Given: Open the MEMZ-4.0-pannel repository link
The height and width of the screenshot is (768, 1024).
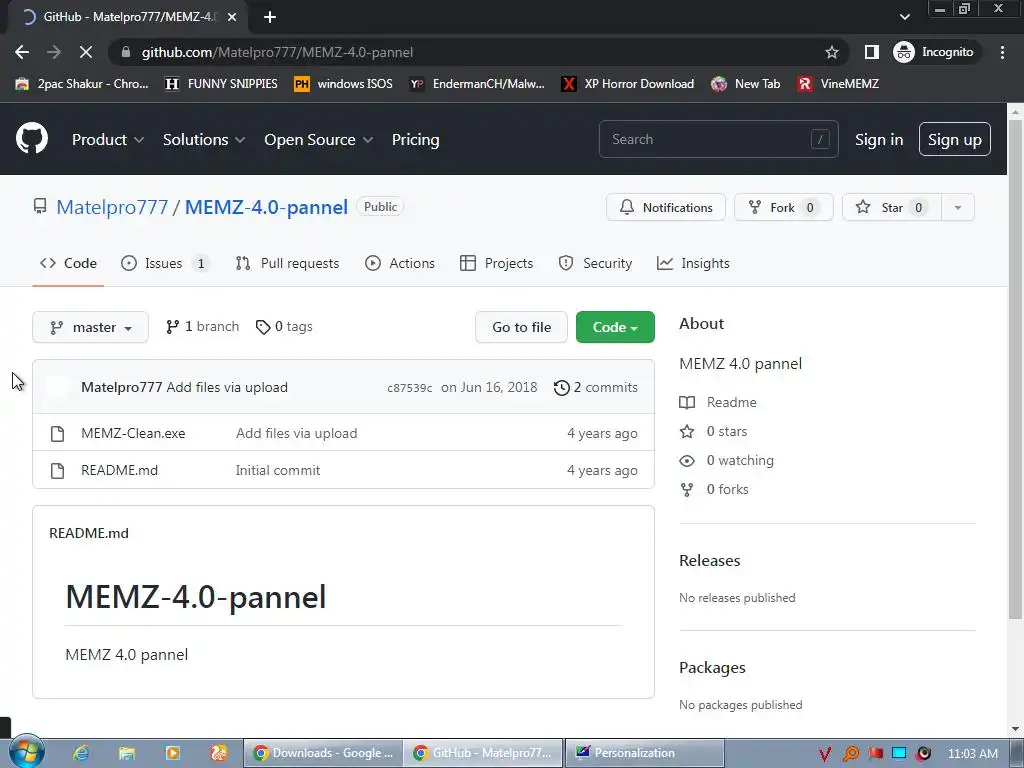Looking at the screenshot, I should (266, 207).
